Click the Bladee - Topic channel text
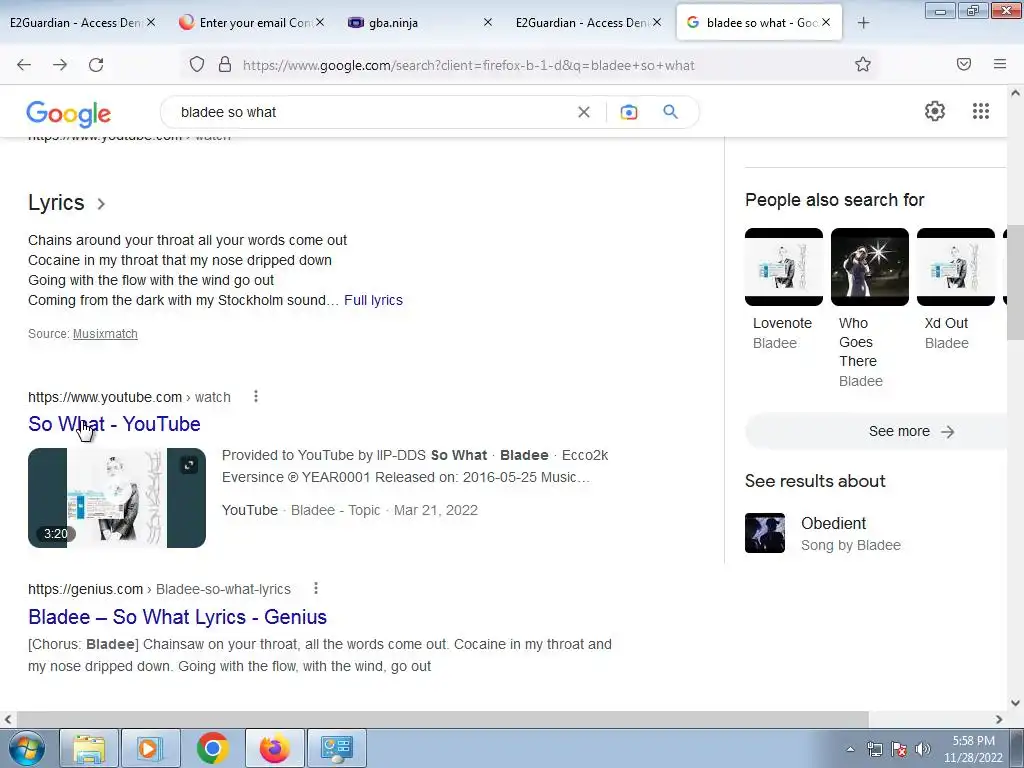 335,510
